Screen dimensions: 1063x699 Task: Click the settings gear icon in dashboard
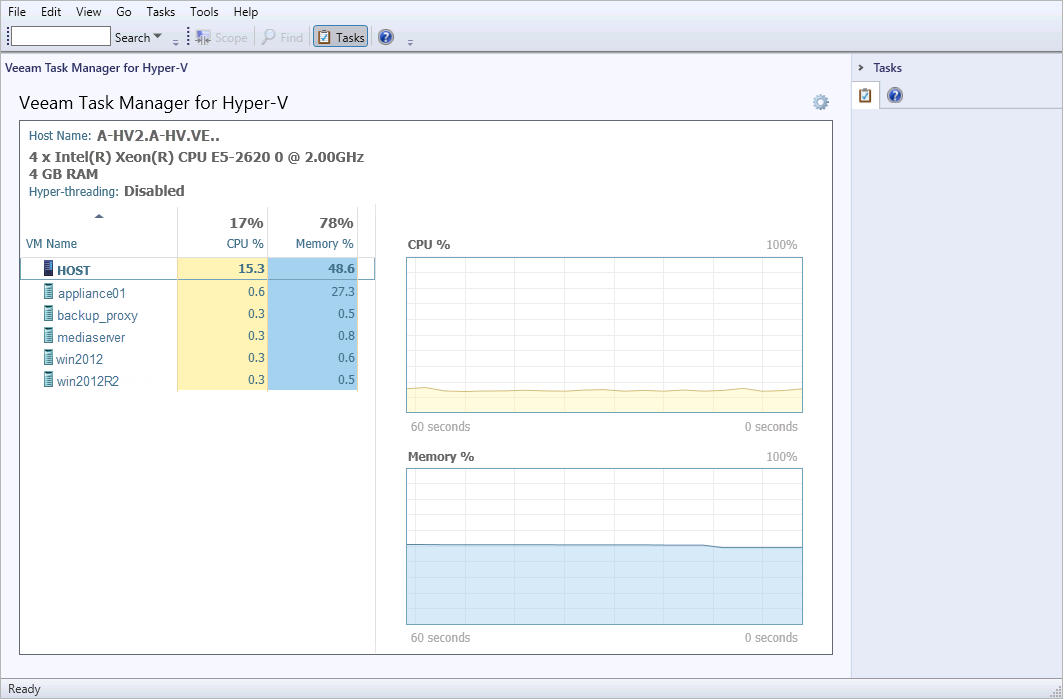(820, 102)
